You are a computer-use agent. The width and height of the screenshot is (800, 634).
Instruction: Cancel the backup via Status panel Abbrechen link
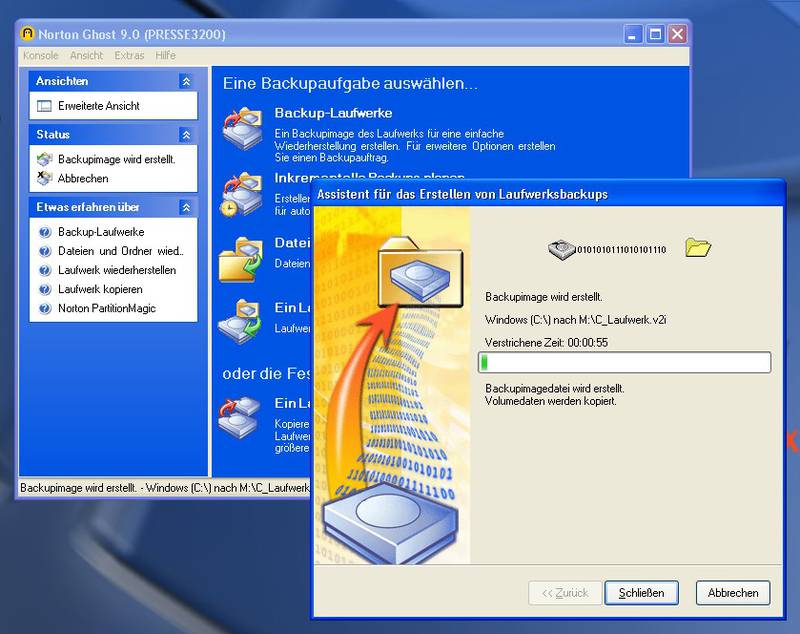(x=83, y=179)
